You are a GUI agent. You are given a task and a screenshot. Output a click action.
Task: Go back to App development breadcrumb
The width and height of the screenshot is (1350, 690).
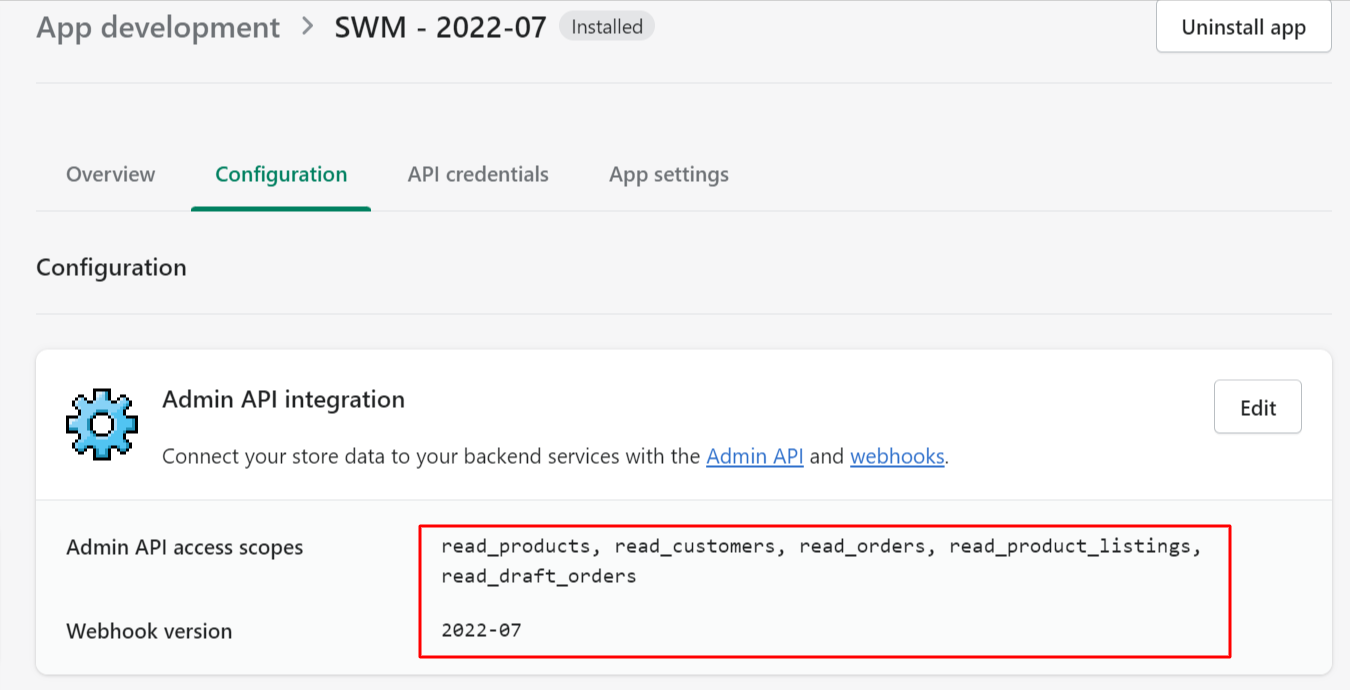pyautogui.click(x=158, y=27)
